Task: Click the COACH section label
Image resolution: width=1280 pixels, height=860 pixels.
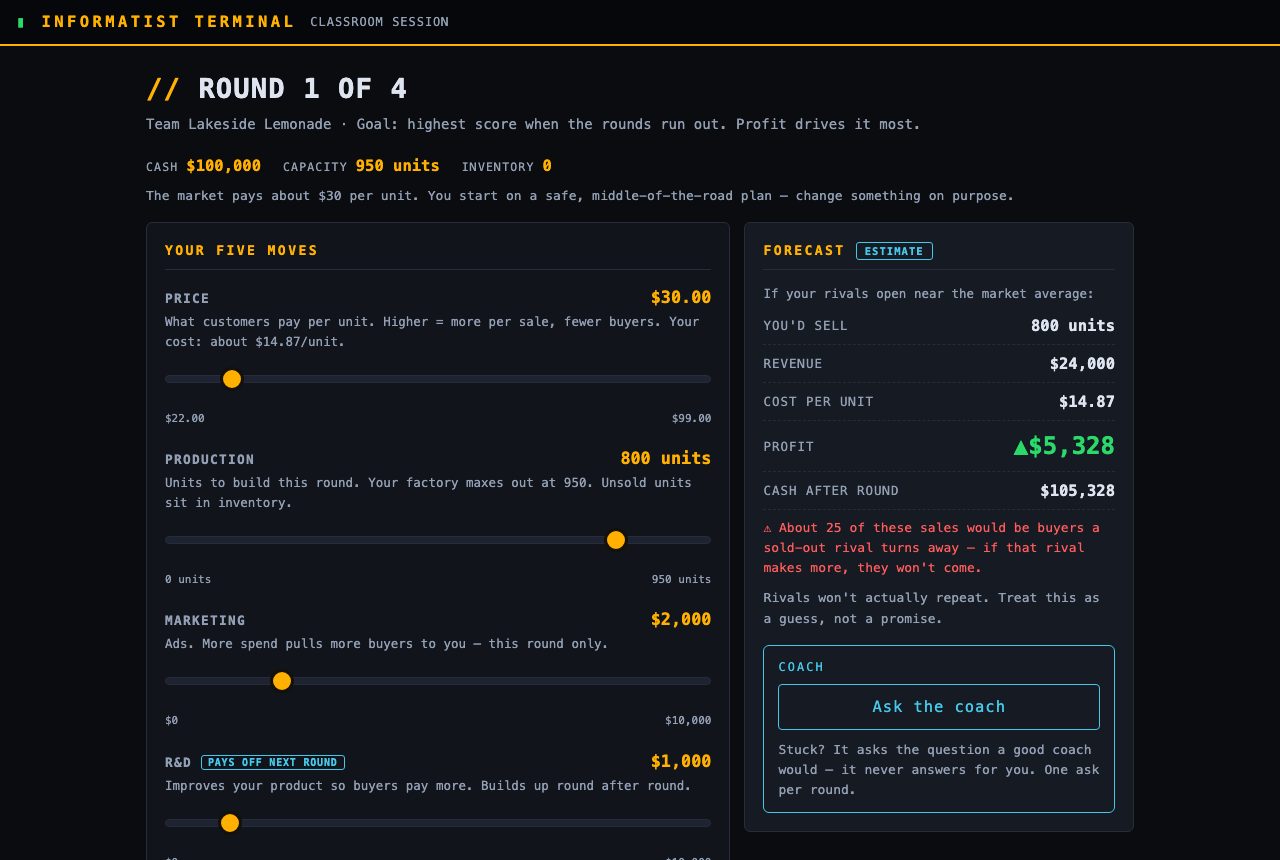Action: [x=801, y=667]
